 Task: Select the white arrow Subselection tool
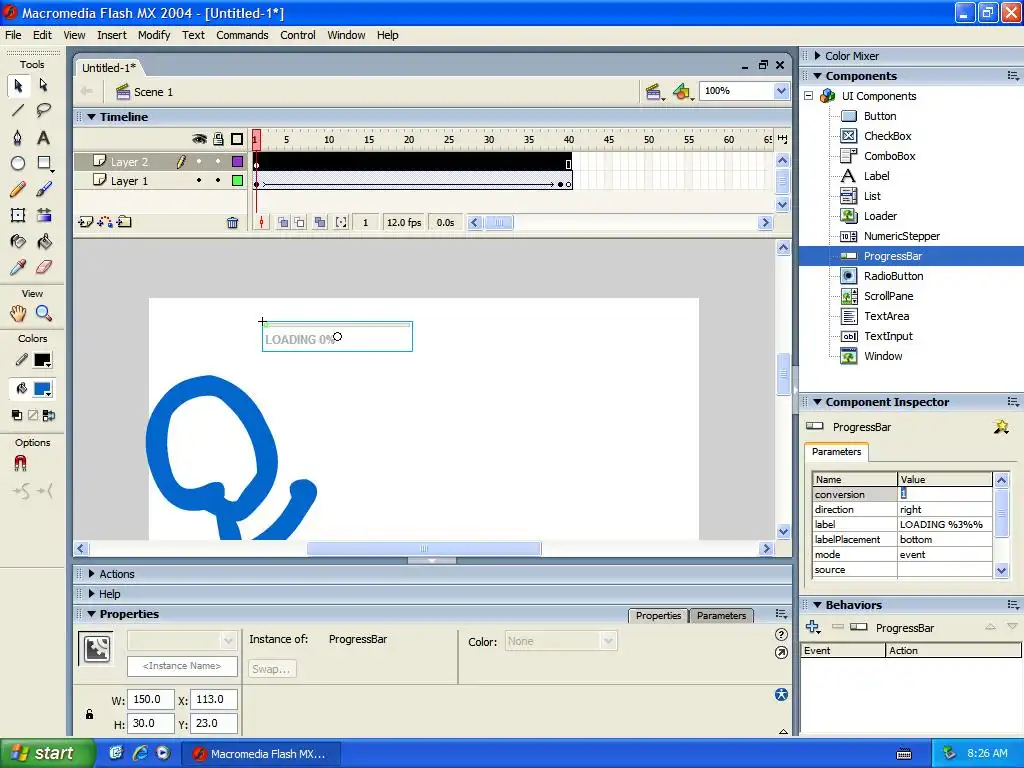pos(43,86)
